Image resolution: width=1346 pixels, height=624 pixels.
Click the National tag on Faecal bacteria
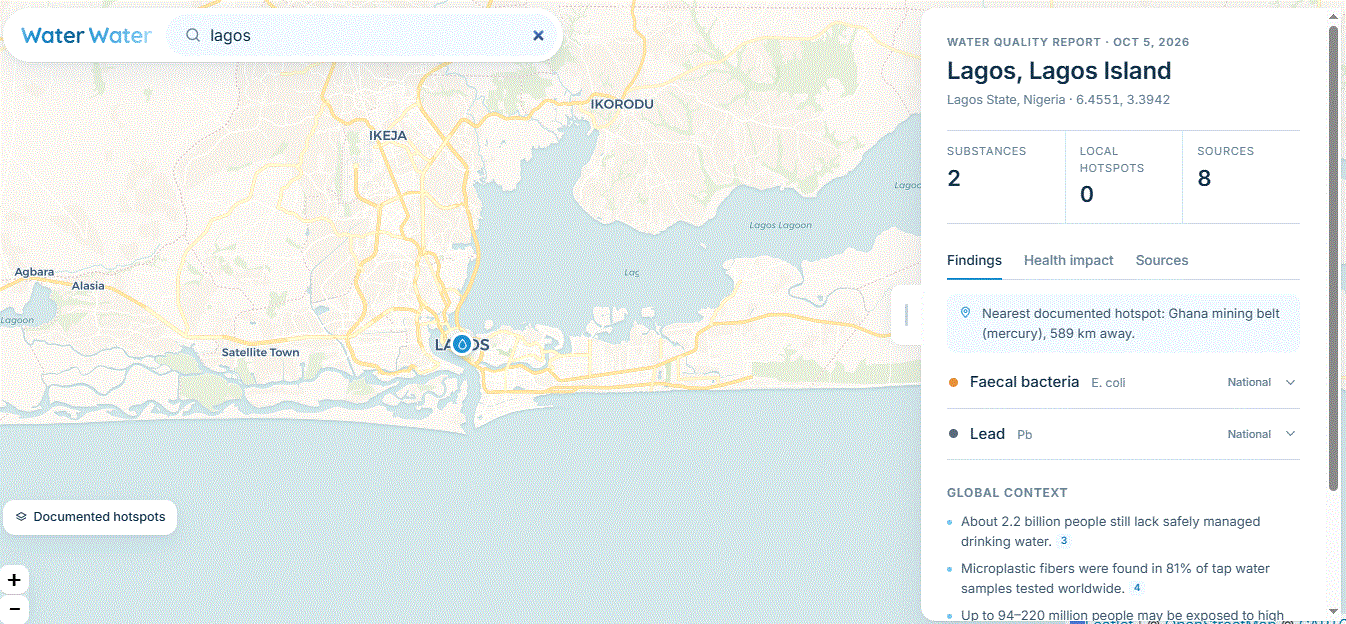point(1249,382)
